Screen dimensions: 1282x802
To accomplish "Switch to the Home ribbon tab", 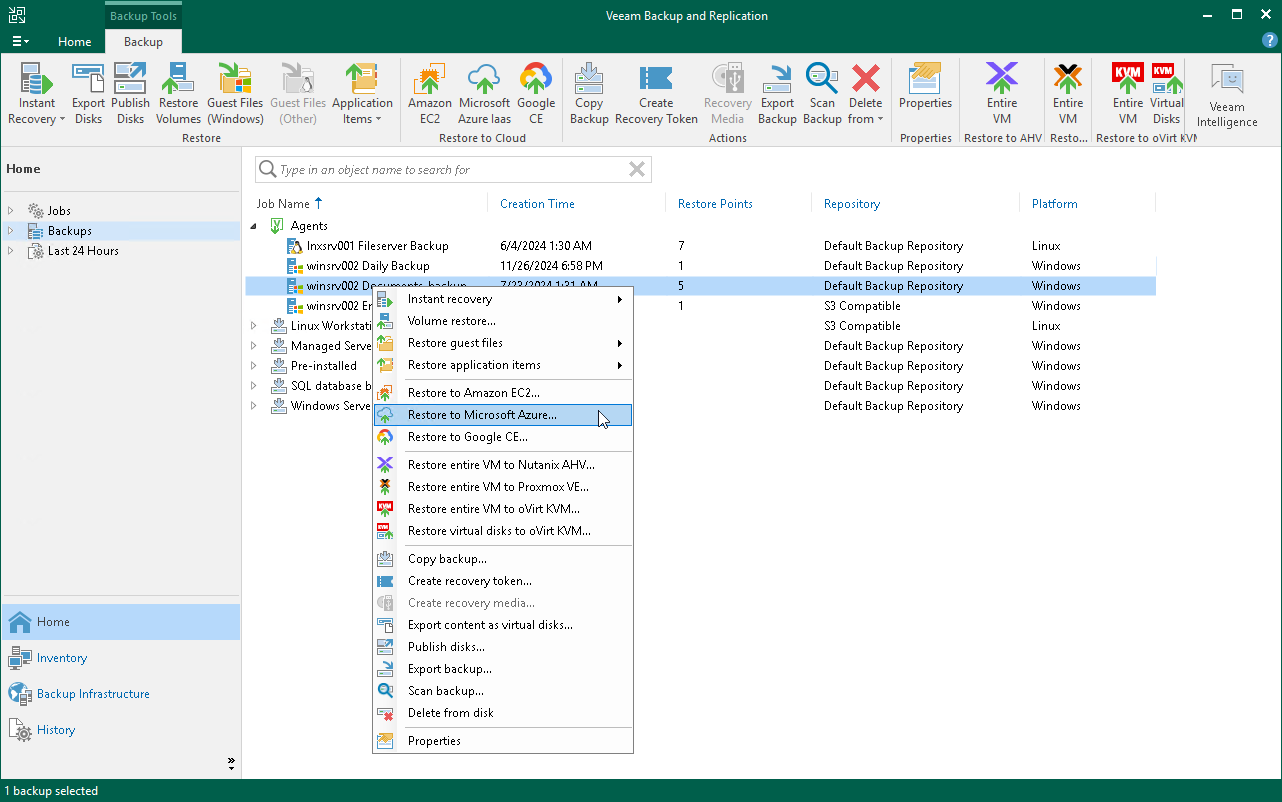I will pos(74,42).
